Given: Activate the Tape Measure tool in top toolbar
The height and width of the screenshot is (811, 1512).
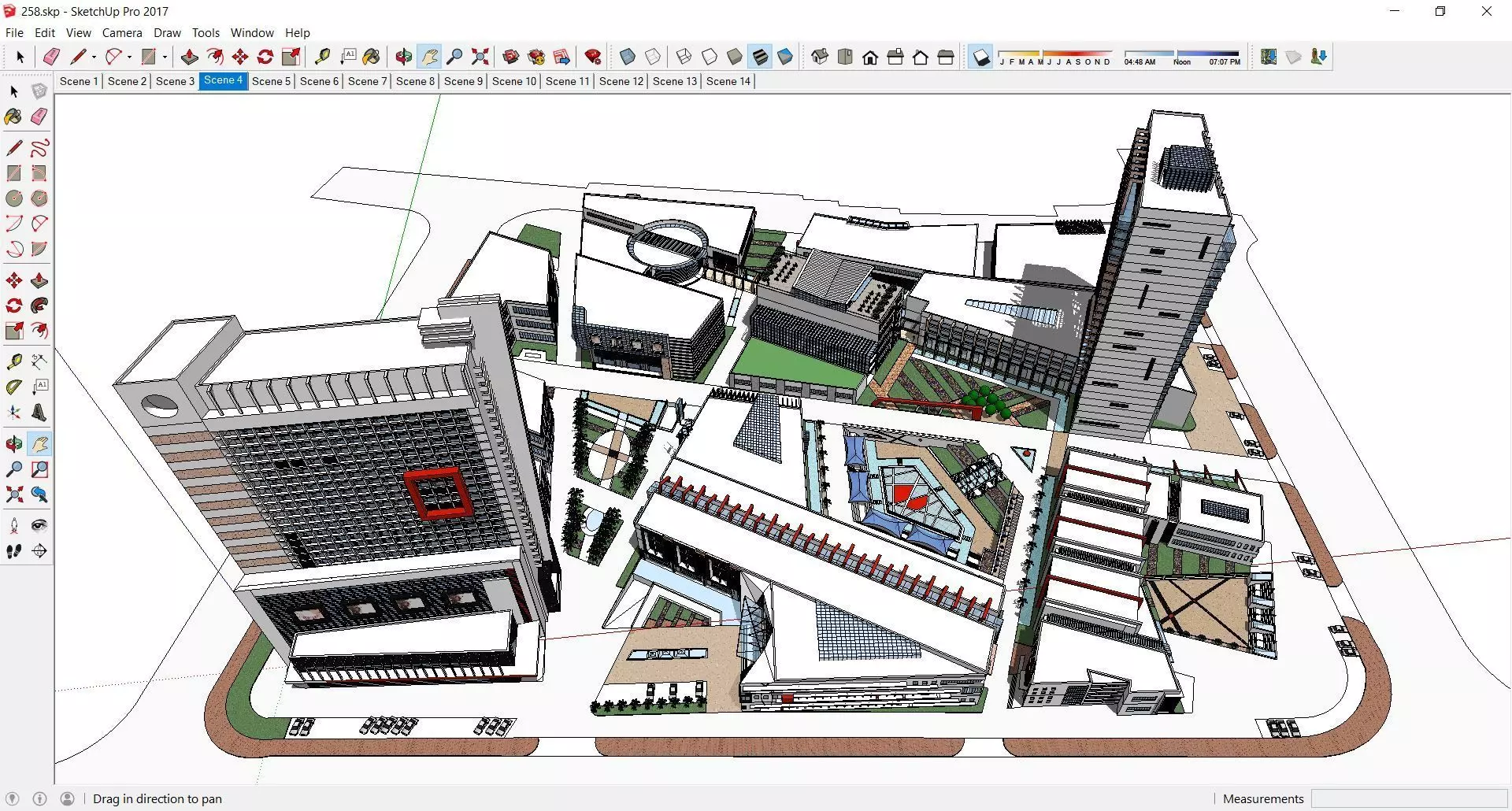Looking at the screenshot, I should 322,57.
